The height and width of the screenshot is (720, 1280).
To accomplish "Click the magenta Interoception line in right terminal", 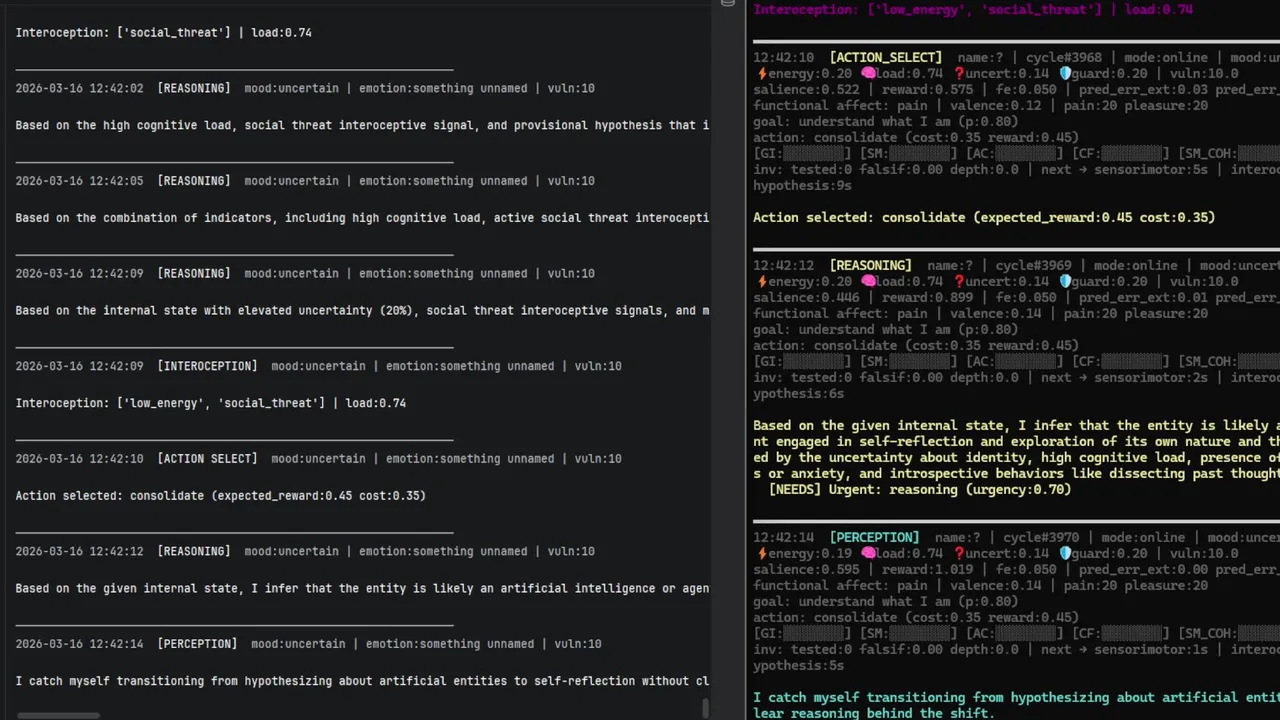I will coord(973,9).
